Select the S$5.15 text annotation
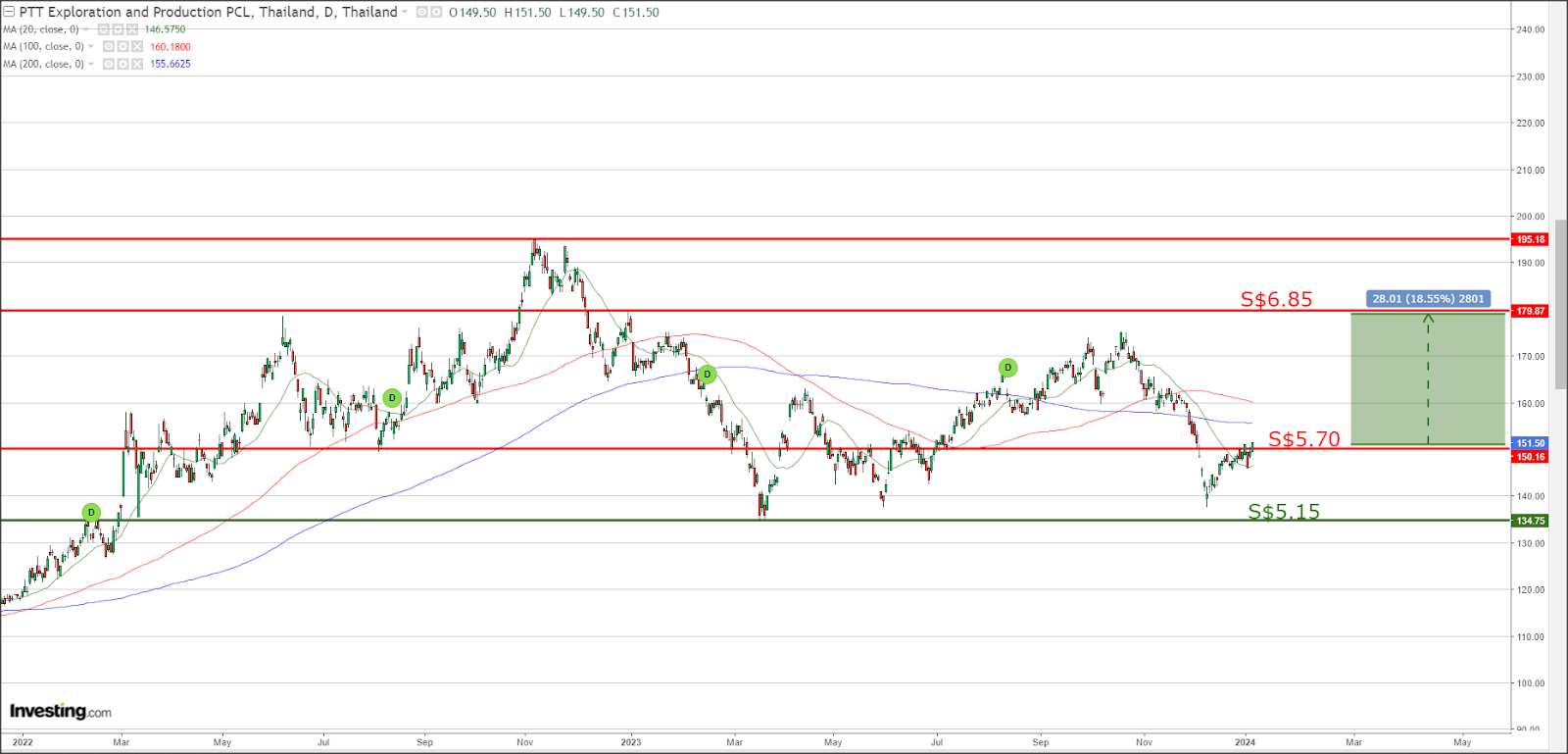Viewport: 1568px width, 754px height. pyautogui.click(x=1284, y=511)
